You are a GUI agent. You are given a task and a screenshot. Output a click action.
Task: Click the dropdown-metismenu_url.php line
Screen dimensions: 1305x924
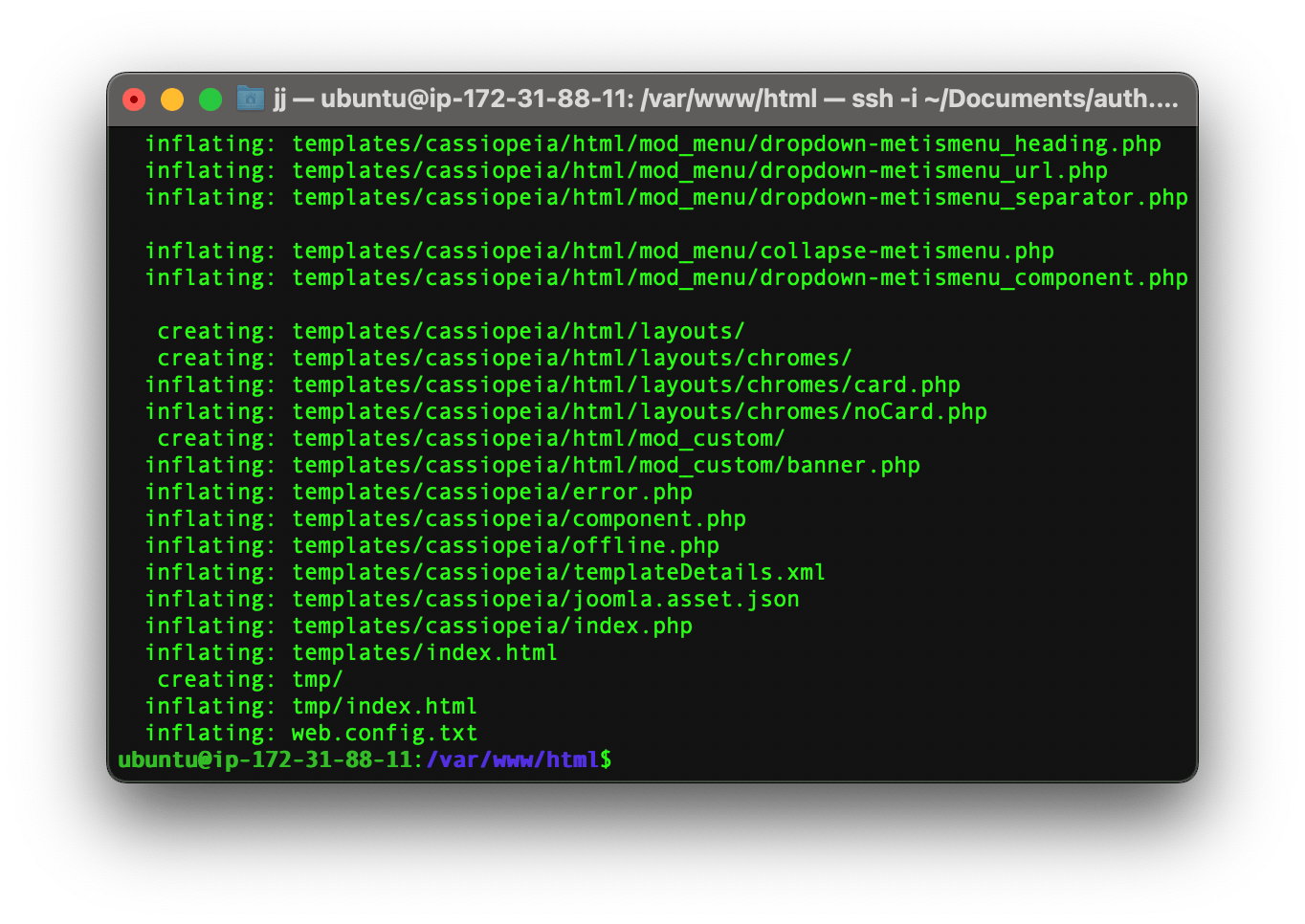627,171
